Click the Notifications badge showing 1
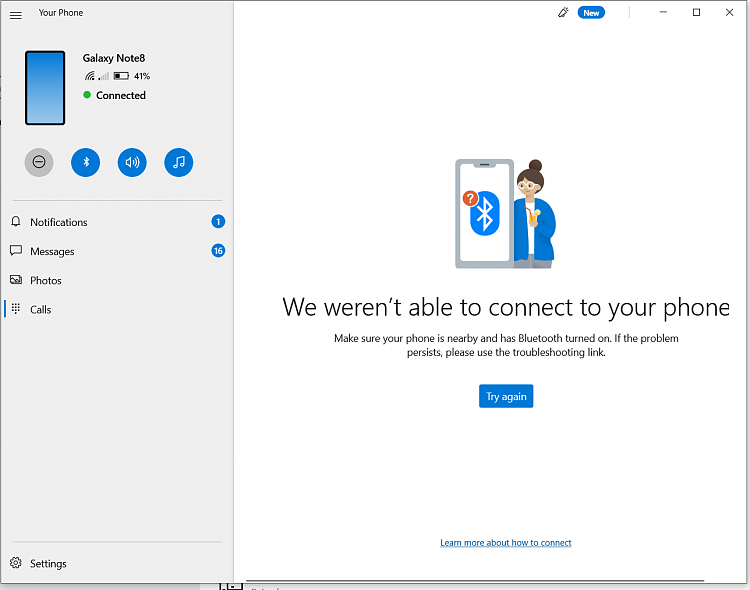The width and height of the screenshot is (750, 590). tap(218, 222)
